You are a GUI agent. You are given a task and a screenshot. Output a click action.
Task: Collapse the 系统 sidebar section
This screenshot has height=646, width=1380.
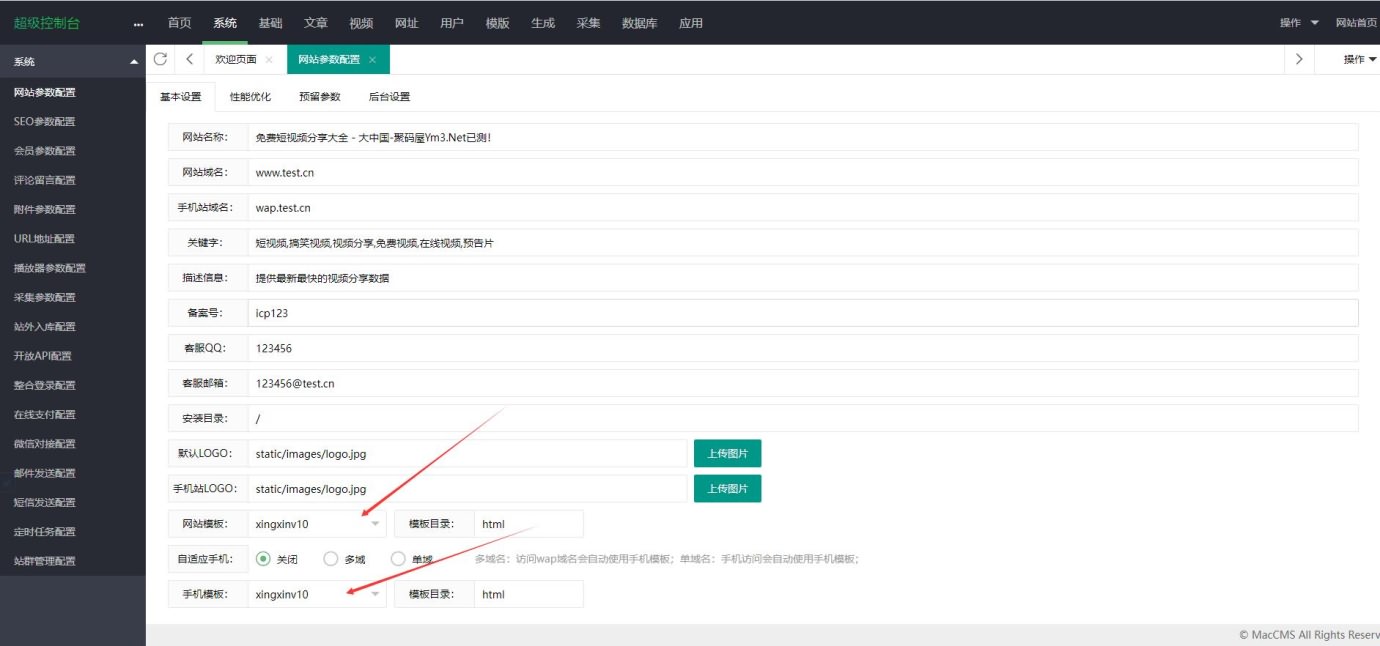point(134,62)
